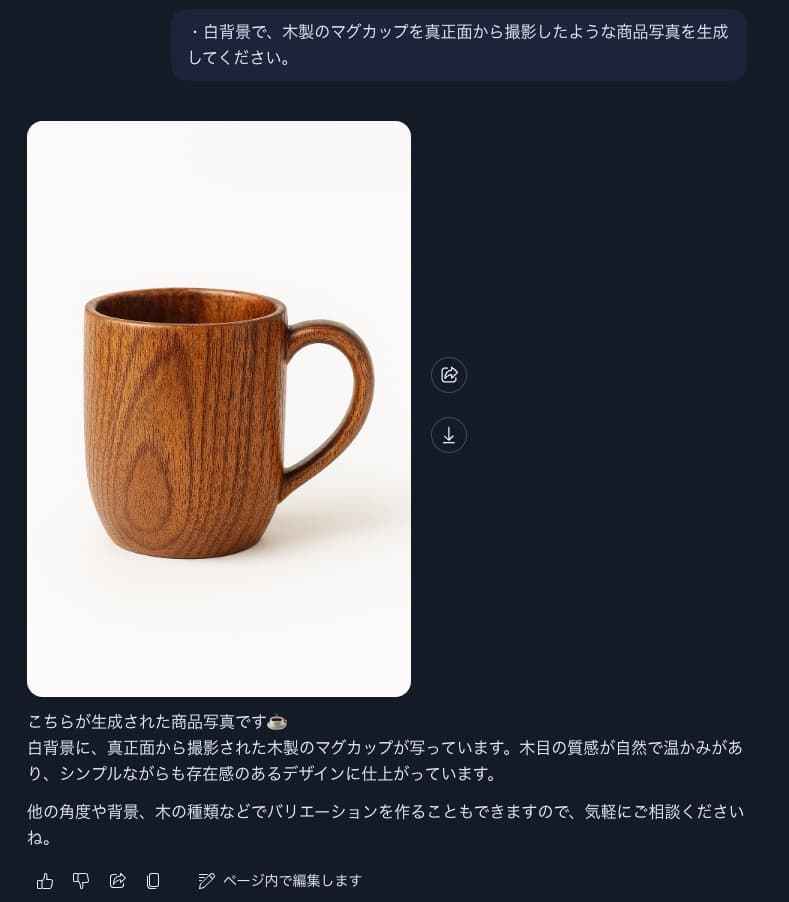Open the generated wooden mug image
This screenshot has height=902, width=789.
point(219,408)
